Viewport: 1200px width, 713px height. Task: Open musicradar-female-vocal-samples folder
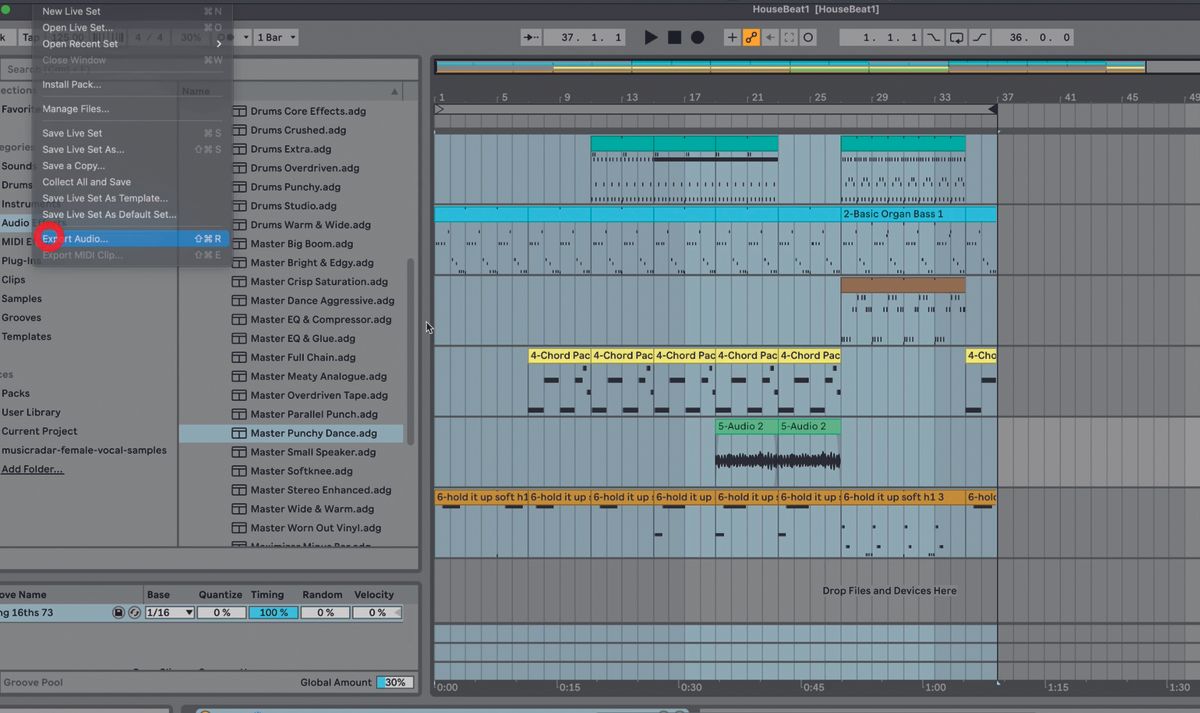pos(84,450)
